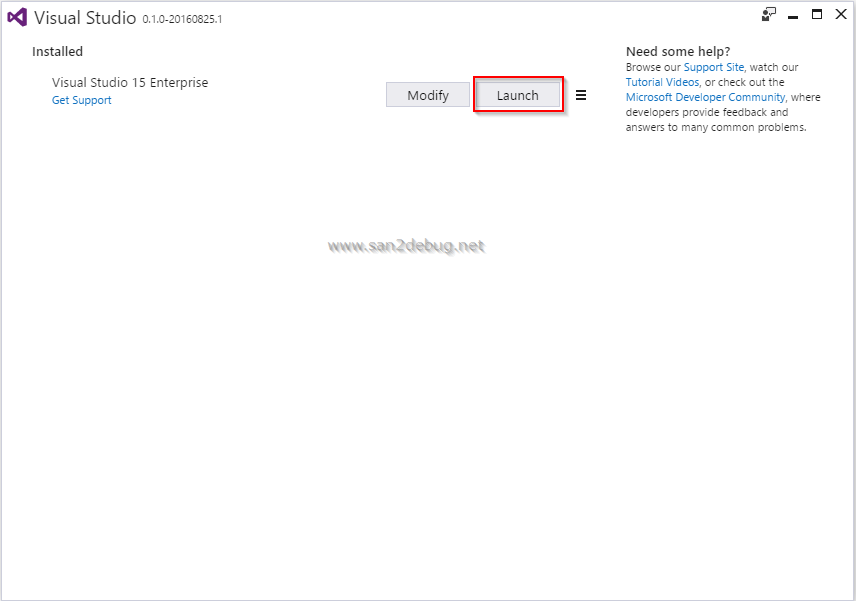
Task: Click the Launch button
Action: click(x=518, y=95)
